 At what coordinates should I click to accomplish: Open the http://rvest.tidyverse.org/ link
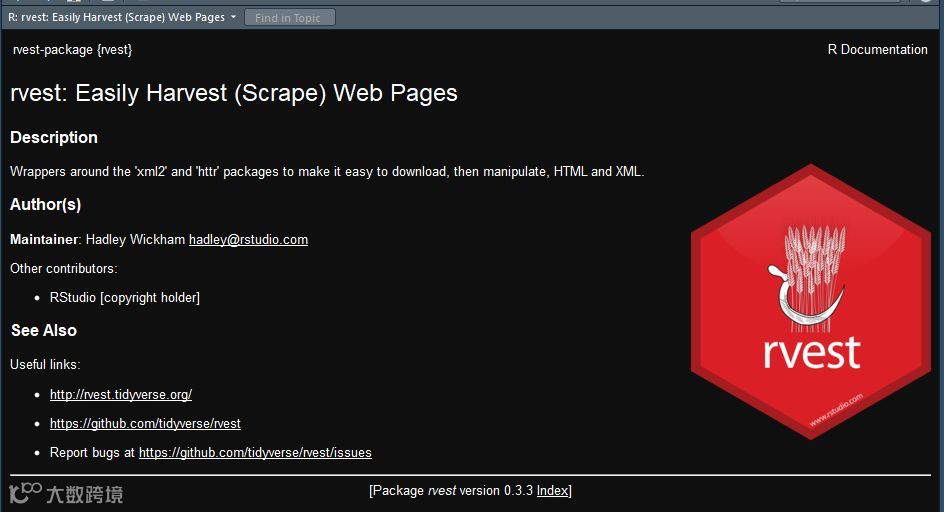(121, 395)
